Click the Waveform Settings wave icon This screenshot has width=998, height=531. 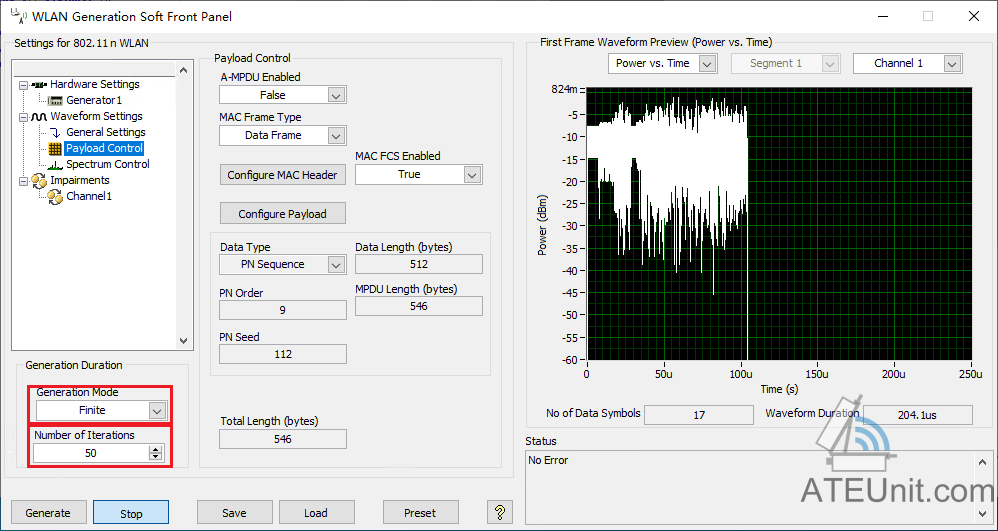point(39,117)
